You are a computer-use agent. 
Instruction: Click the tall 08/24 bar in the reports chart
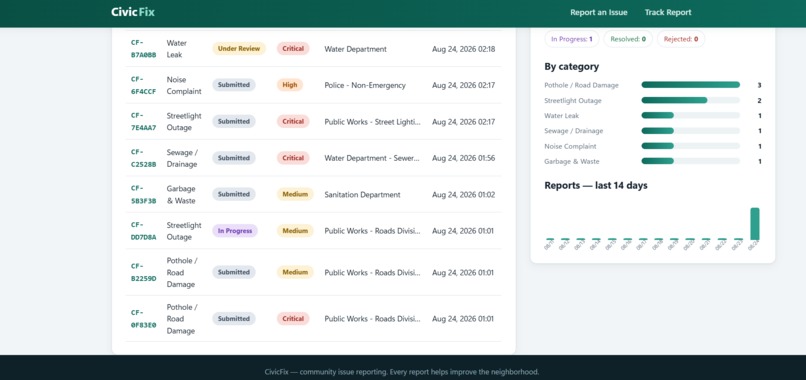click(755, 224)
